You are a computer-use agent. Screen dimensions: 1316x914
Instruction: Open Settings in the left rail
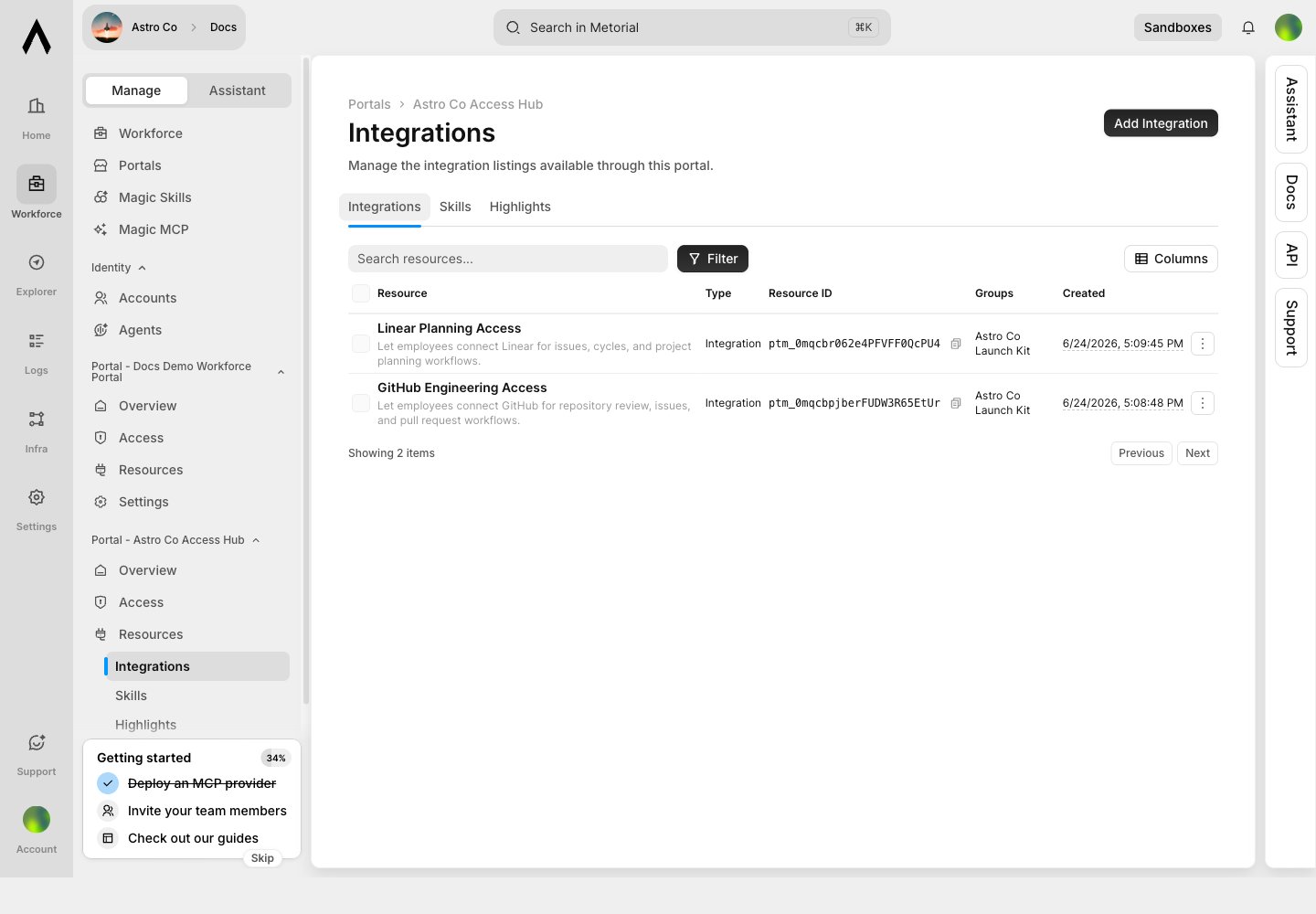[37, 509]
